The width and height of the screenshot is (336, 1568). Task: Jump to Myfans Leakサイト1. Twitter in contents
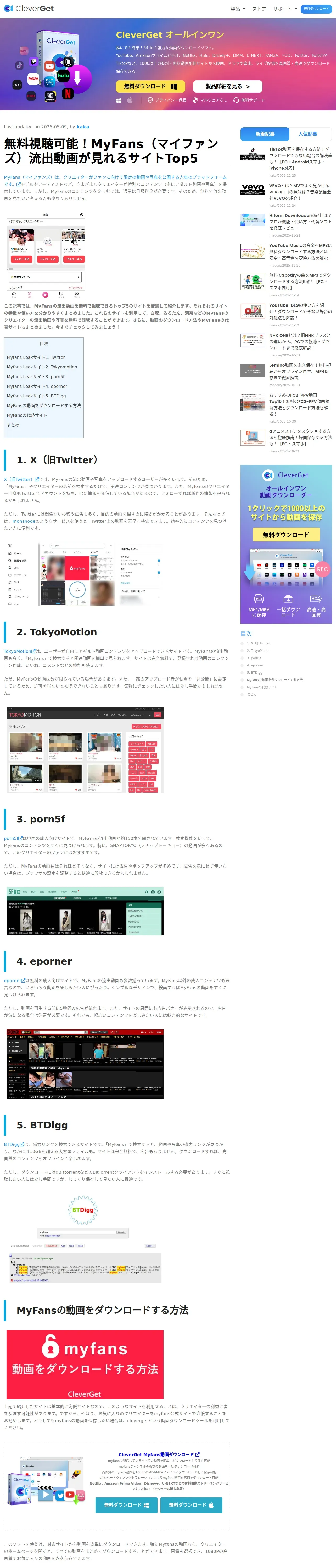35,357
